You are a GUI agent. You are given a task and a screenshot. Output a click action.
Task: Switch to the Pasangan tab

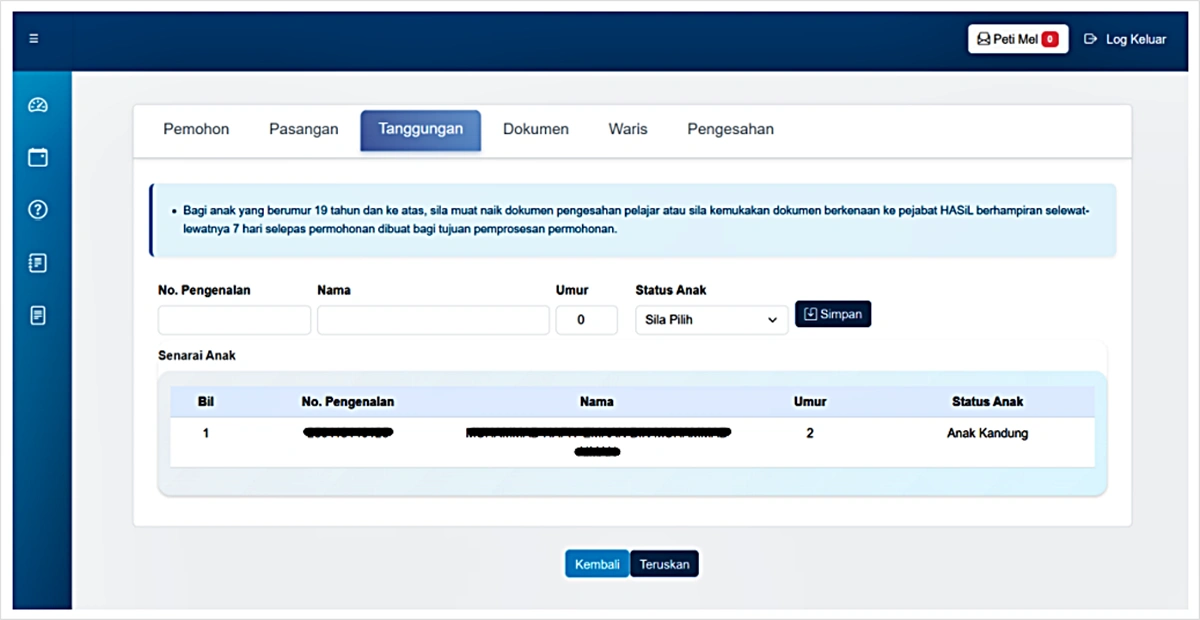(303, 129)
